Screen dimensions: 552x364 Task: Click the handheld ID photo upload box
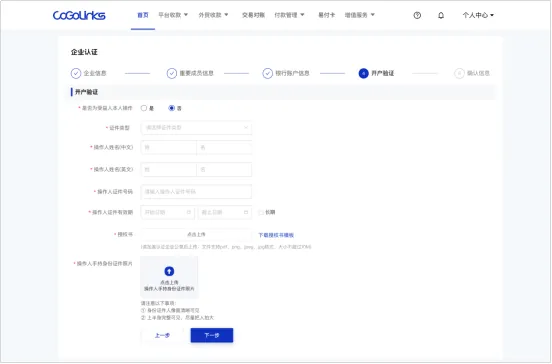pyautogui.click(x=169, y=277)
